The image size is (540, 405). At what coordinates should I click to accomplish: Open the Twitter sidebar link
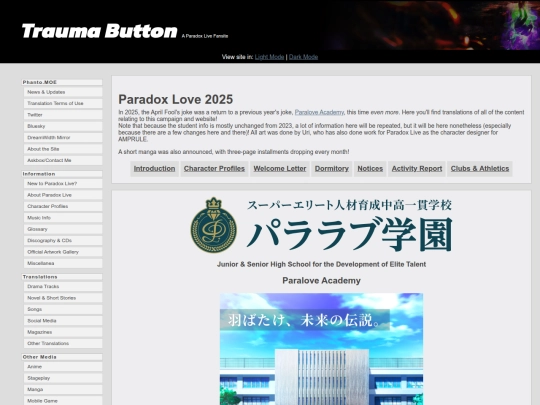click(x=63, y=115)
